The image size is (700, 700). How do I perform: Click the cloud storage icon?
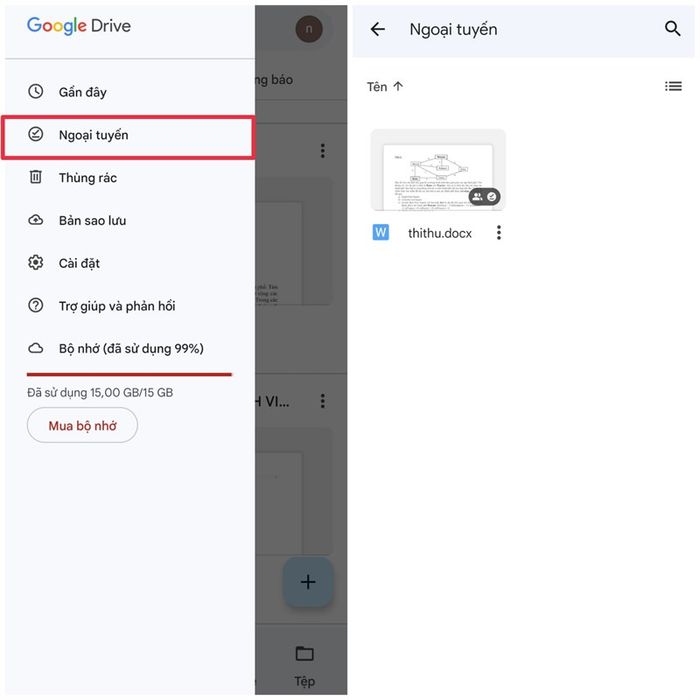(x=36, y=348)
